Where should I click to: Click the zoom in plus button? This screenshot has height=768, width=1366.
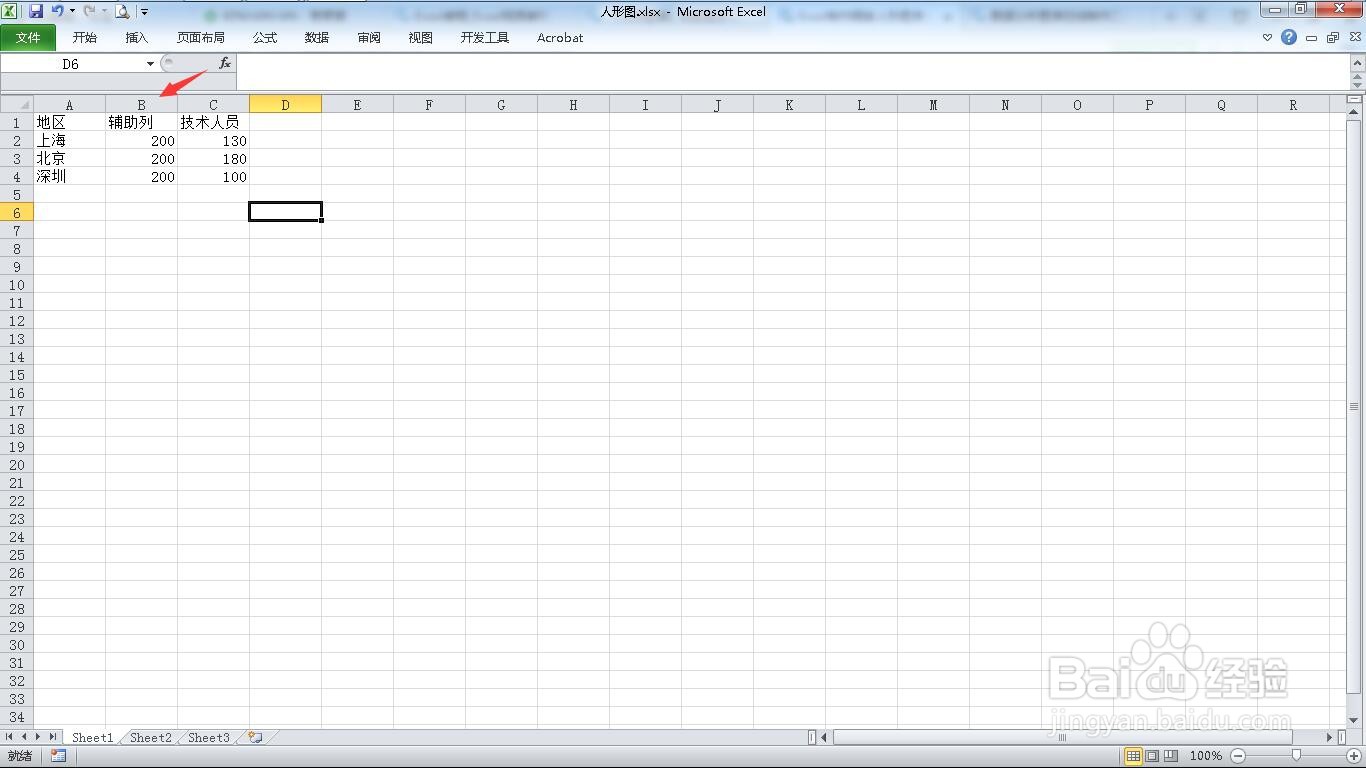click(x=1352, y=756)
